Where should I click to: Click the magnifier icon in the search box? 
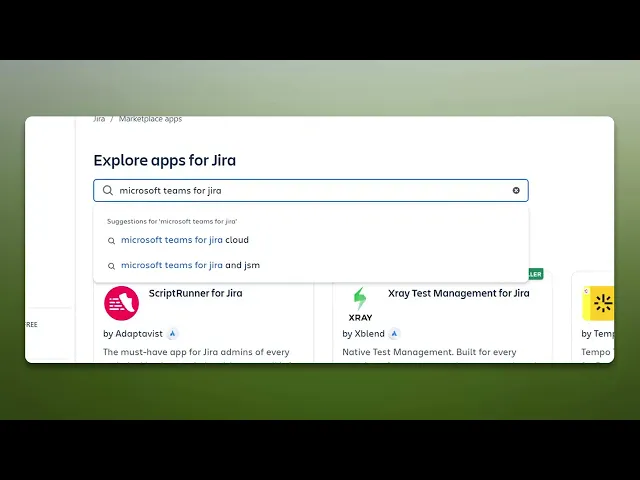(108, 191)
